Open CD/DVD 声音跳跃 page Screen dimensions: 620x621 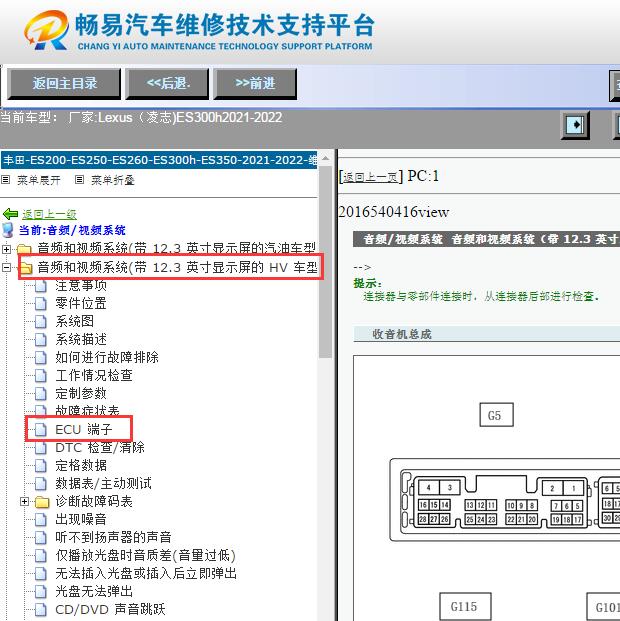(x=110, y=610)
